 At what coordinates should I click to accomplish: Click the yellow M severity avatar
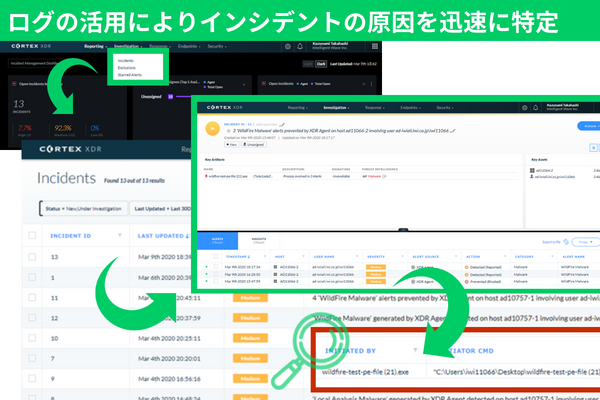point(212,129)
